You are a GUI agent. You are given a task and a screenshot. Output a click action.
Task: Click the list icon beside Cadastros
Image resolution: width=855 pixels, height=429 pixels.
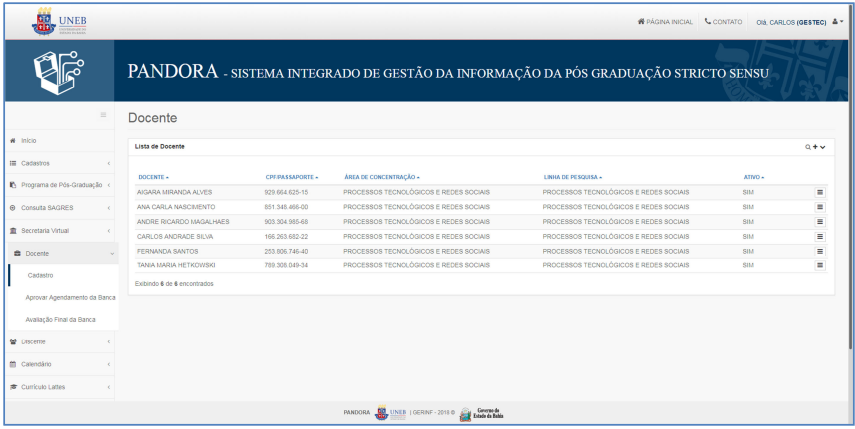pos(13,163)
